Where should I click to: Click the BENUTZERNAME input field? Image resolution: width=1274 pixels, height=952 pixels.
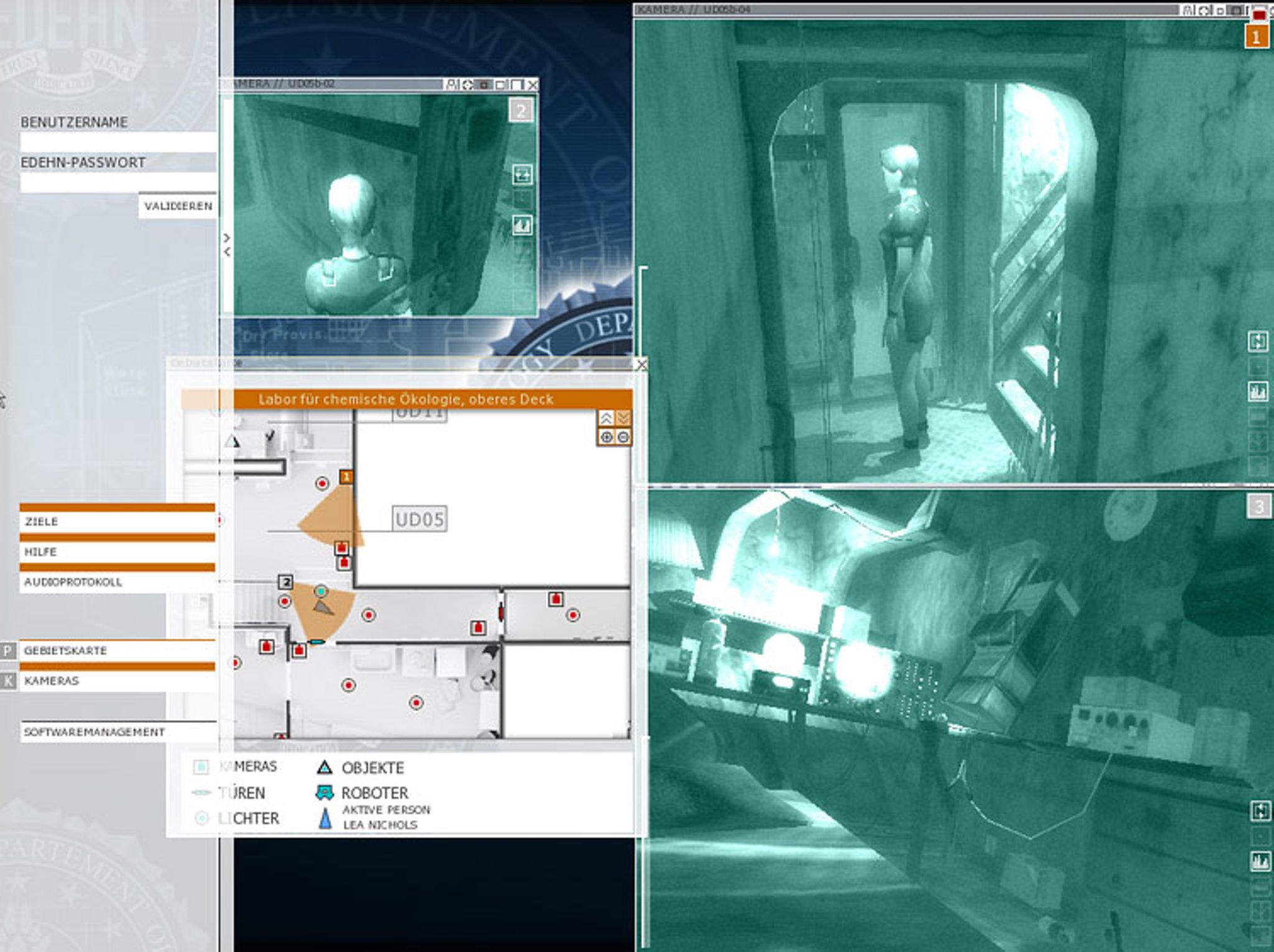point(118,142)
